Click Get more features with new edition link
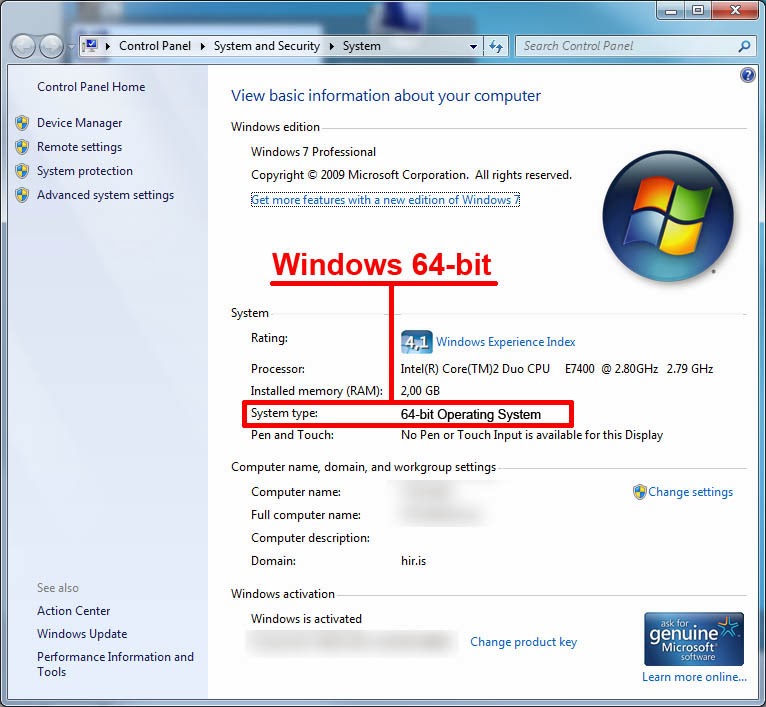The image size is (766, 707). [x=385, y=200]
